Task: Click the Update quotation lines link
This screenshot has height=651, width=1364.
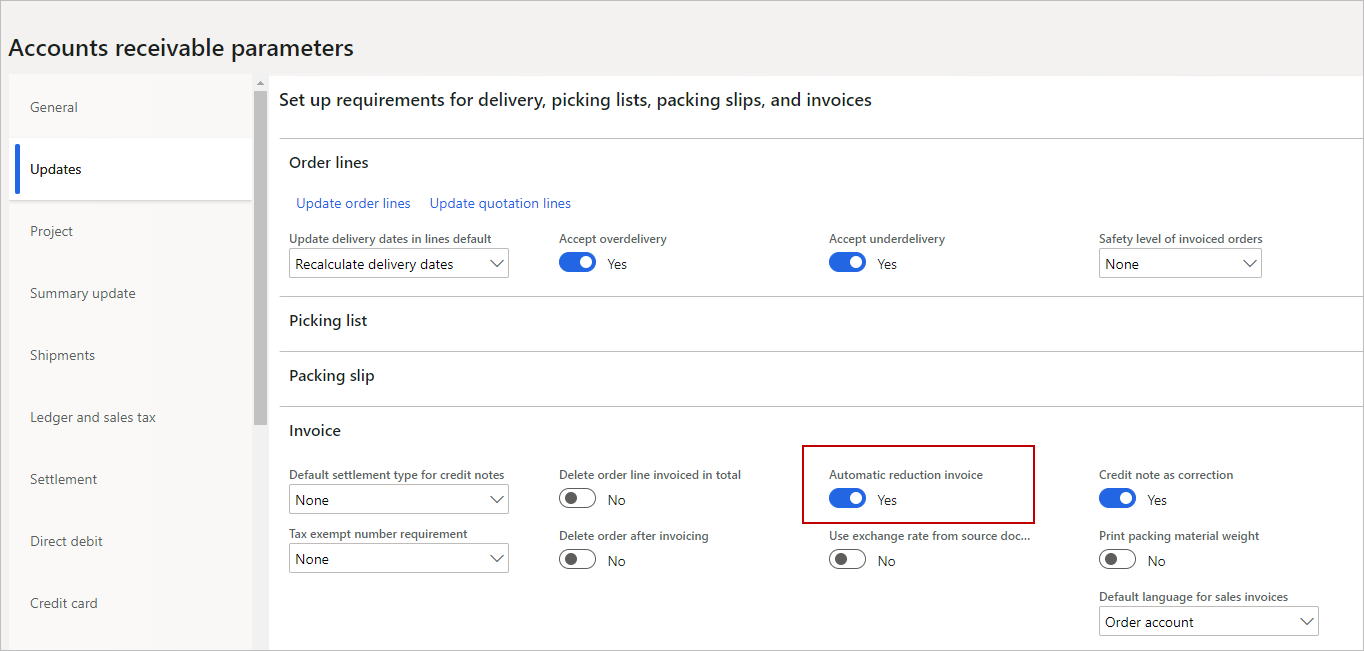Action: [500, 203]
